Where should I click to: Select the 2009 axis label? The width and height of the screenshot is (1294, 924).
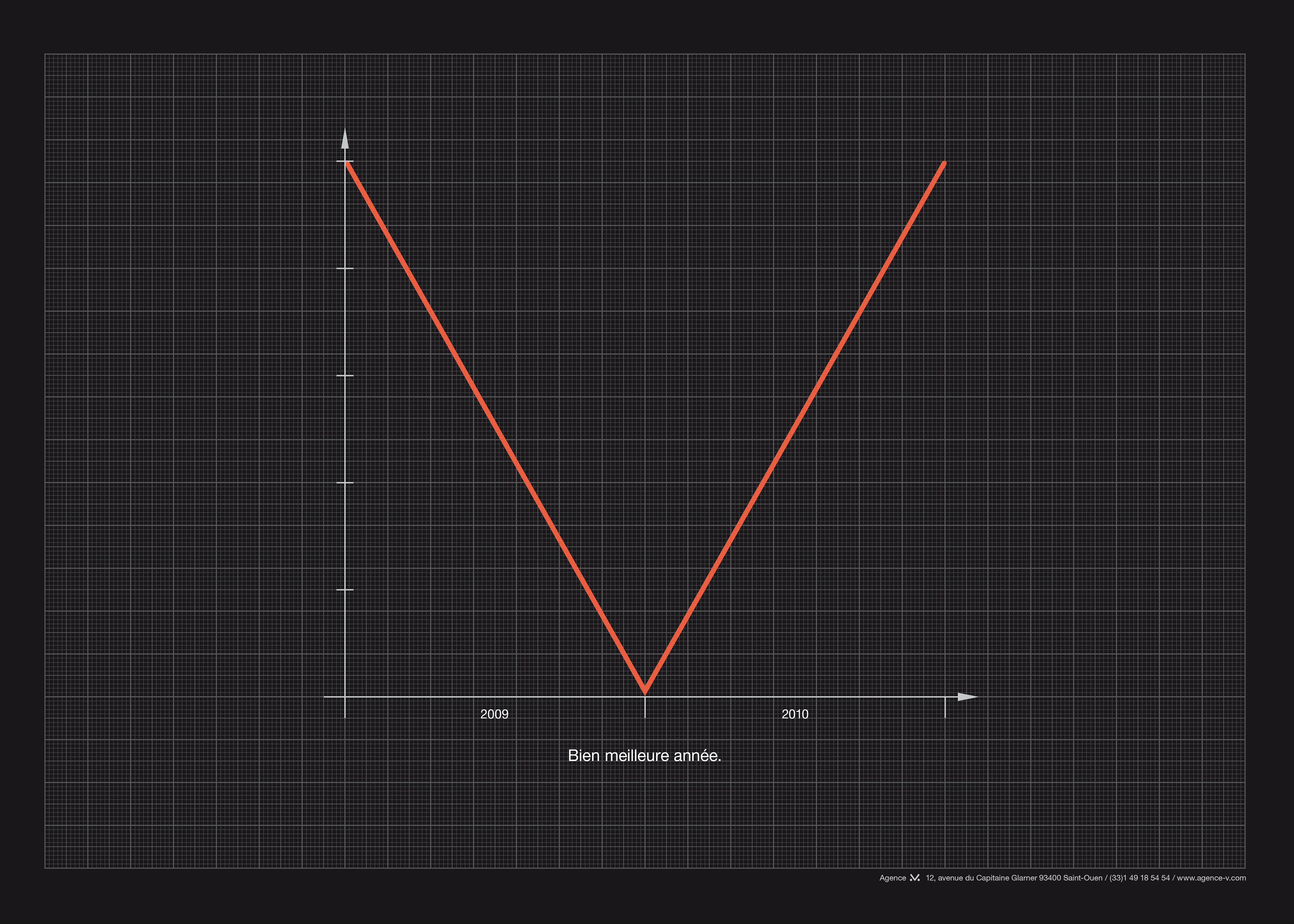point(494,714)
